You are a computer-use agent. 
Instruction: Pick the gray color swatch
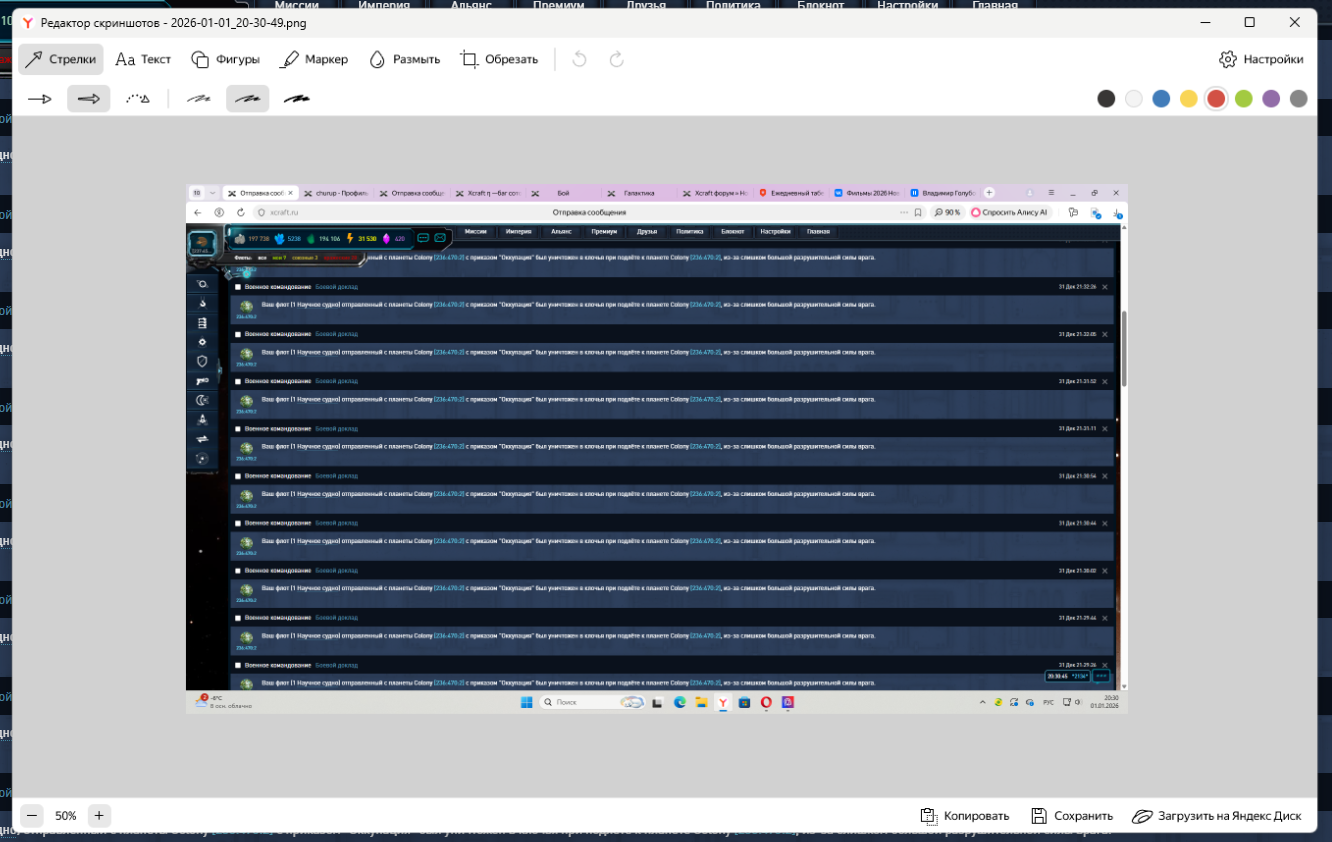pyautogui.click(x=1299, y=98)
